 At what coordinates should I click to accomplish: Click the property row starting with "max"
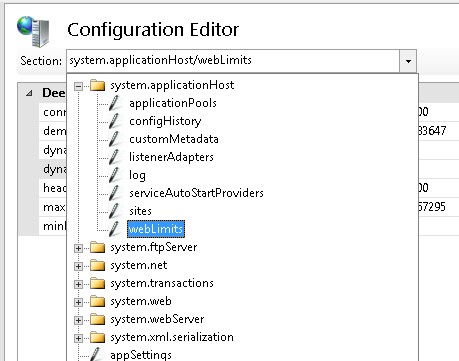tap(53, 207)
